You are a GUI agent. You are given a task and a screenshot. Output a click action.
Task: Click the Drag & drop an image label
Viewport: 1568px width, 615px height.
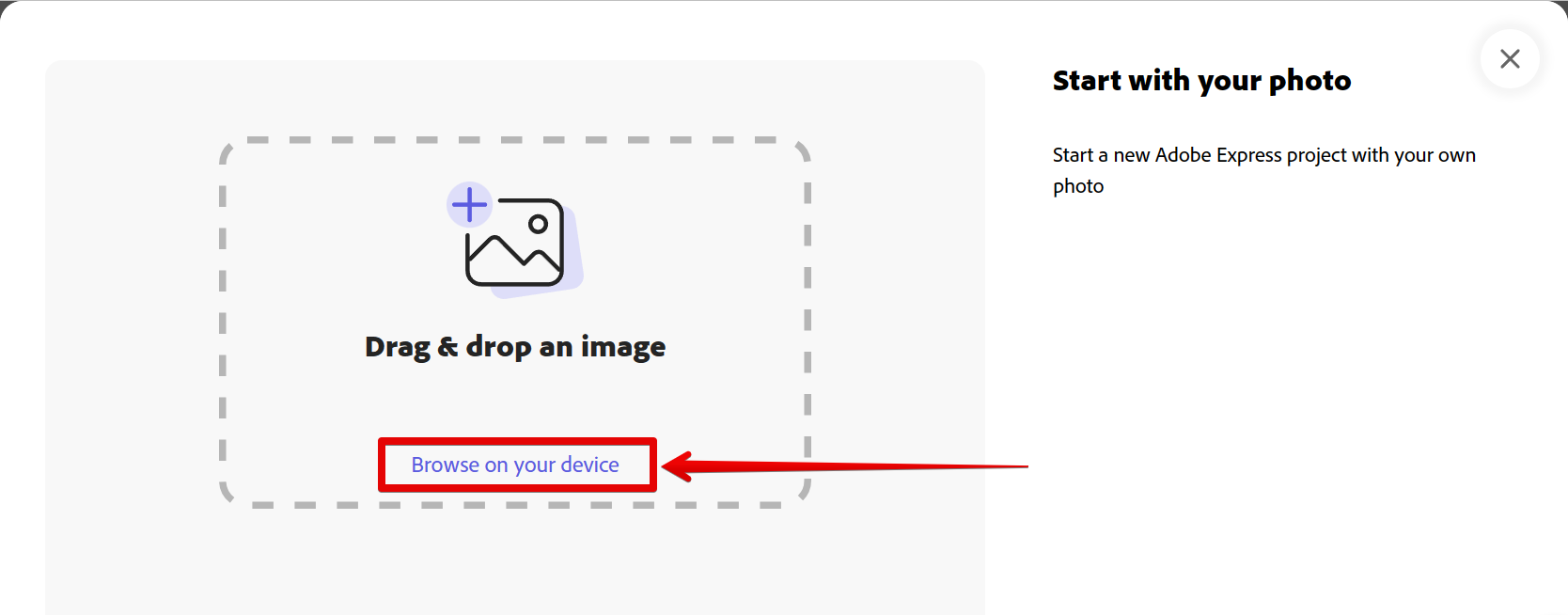click(514, 347)
